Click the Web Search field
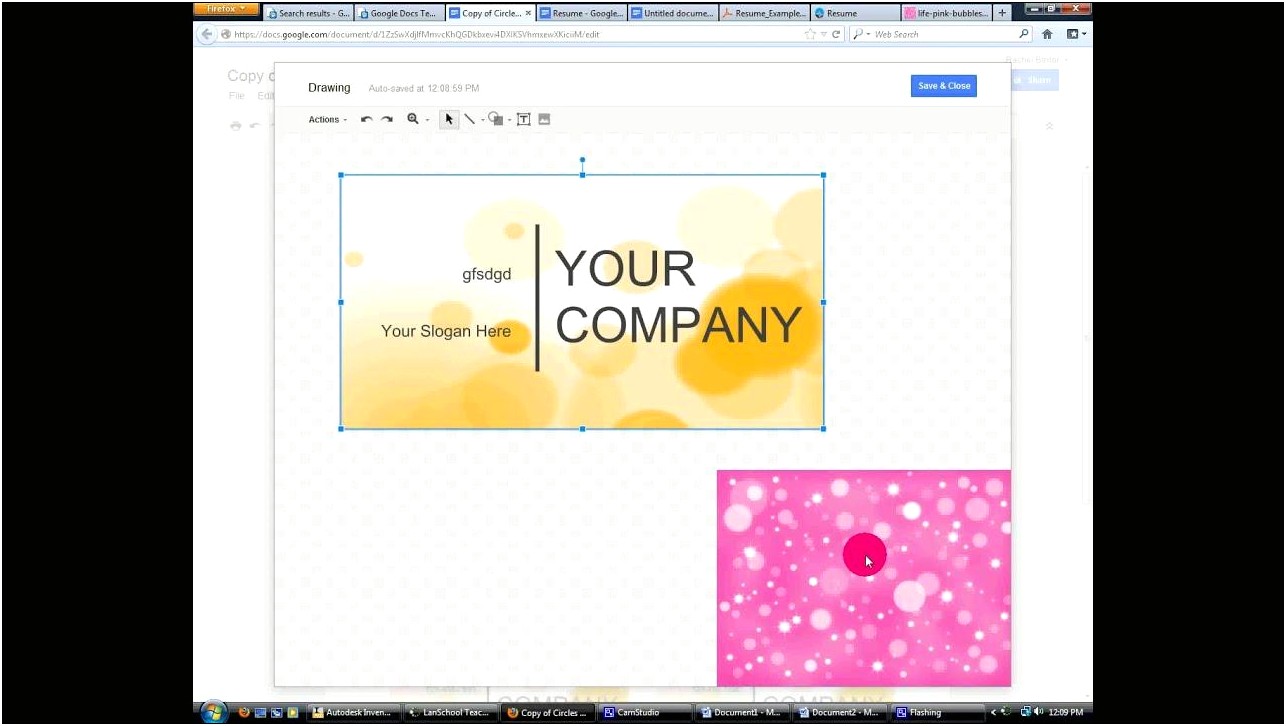This screenshot has width=1286, height=726. [940, 34]
